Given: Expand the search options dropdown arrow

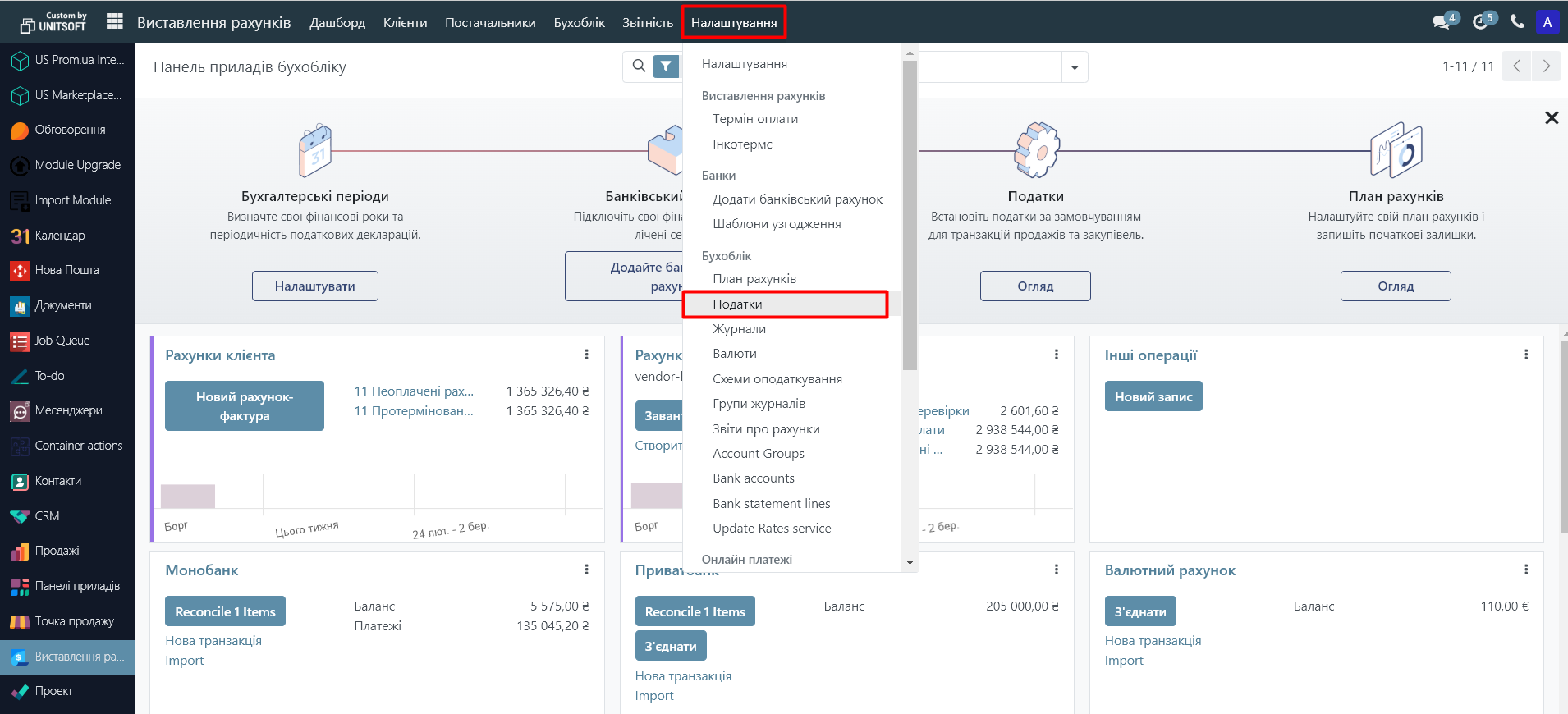Looking at the screenshot, I should click(x=1074, y=67).
